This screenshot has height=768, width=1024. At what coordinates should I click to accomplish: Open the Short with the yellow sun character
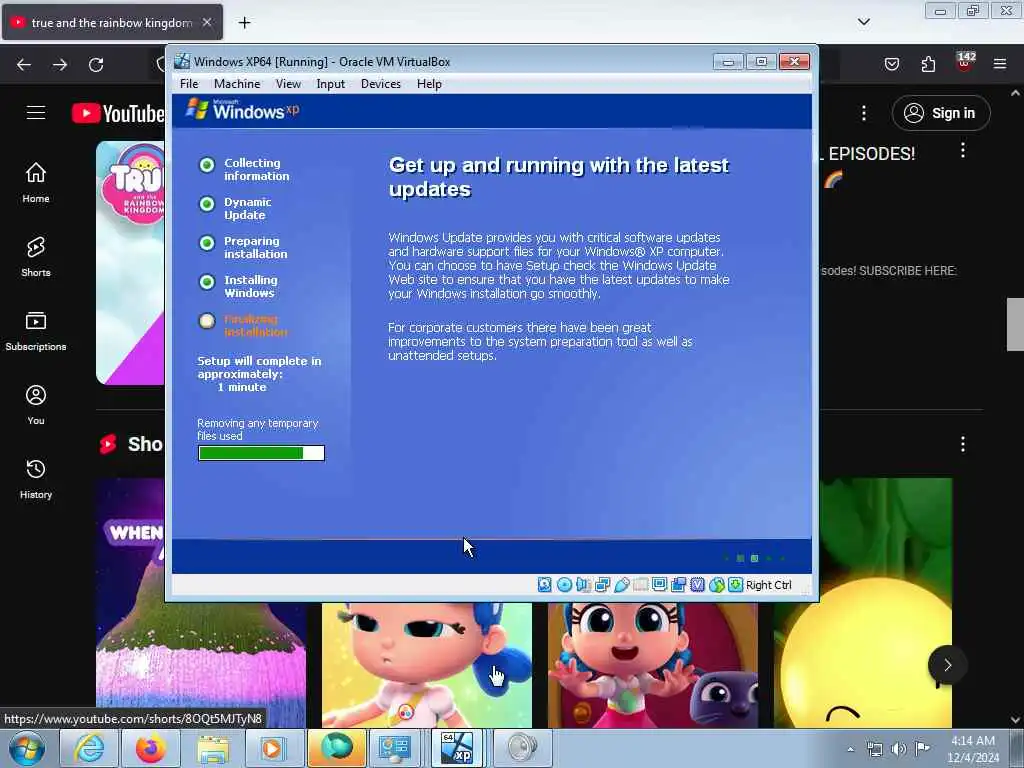863,603
